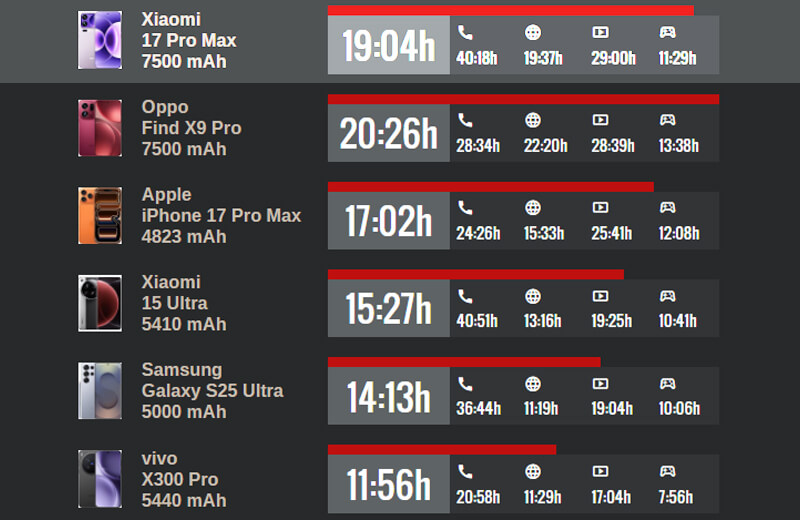Click the gaming icon for Xiaomi 15 Ultra
Viewport: 800px width, 520px height.
(667, 296)
